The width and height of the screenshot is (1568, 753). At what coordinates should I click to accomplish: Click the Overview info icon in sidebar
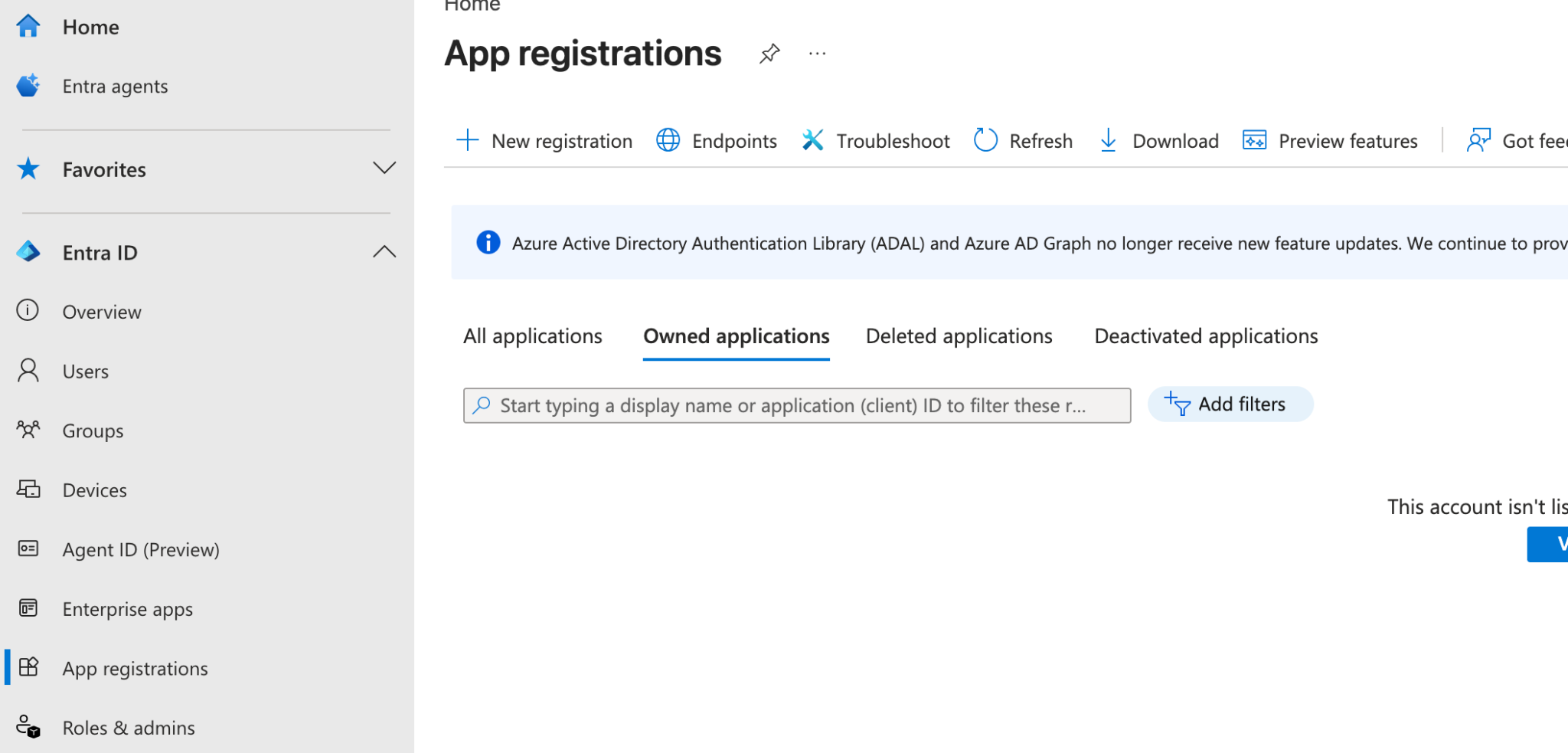point(28,310)
